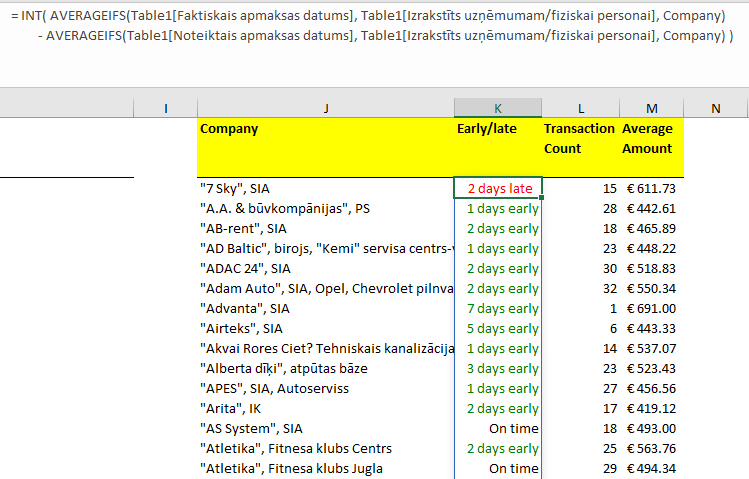
Task: Click the "A.A. & būvkompānijas", PS cell
Action: 326,208
